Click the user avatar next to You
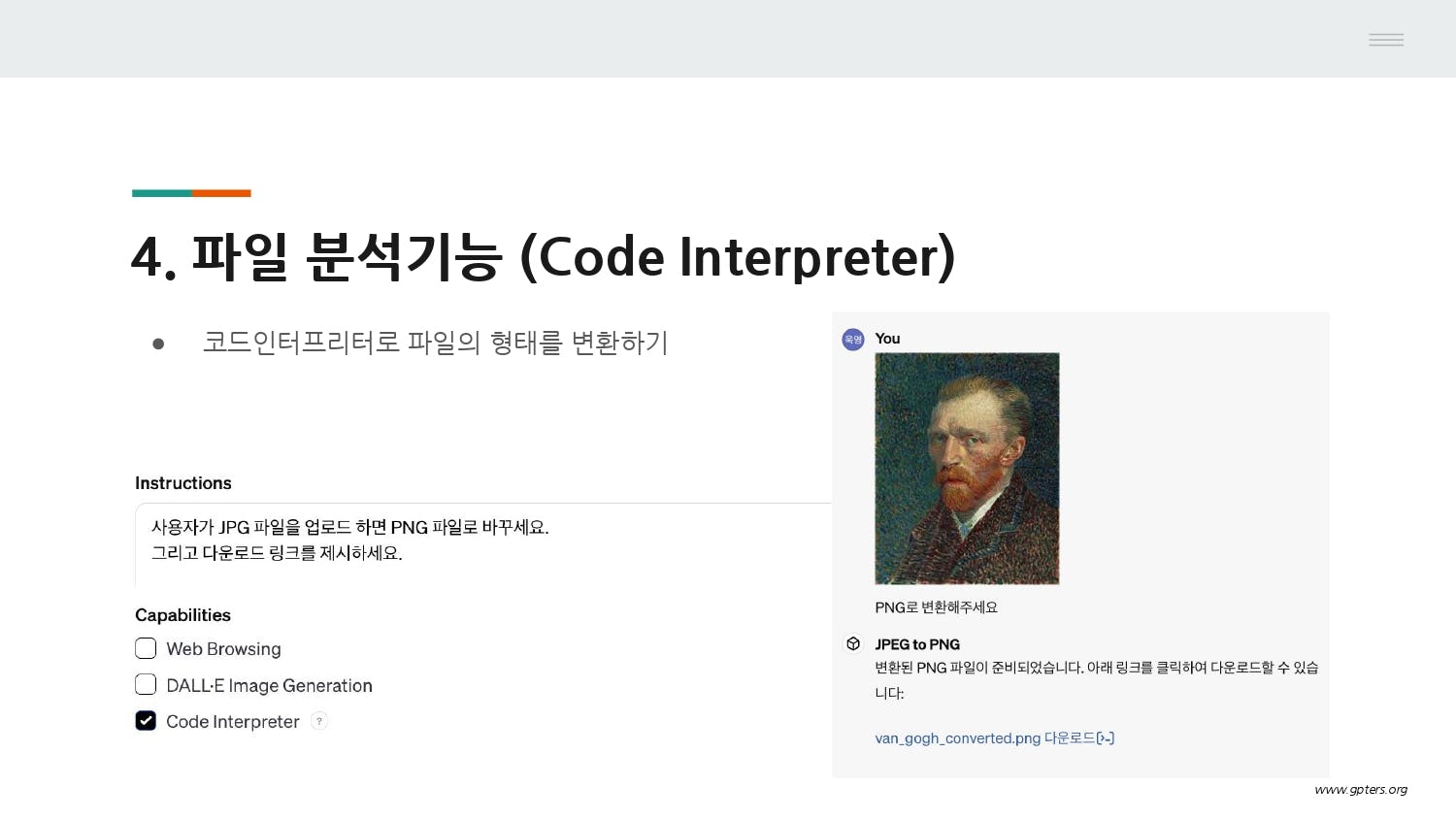Image resolution: width=1456 pixels, height=819 pixels. (853, 339)
